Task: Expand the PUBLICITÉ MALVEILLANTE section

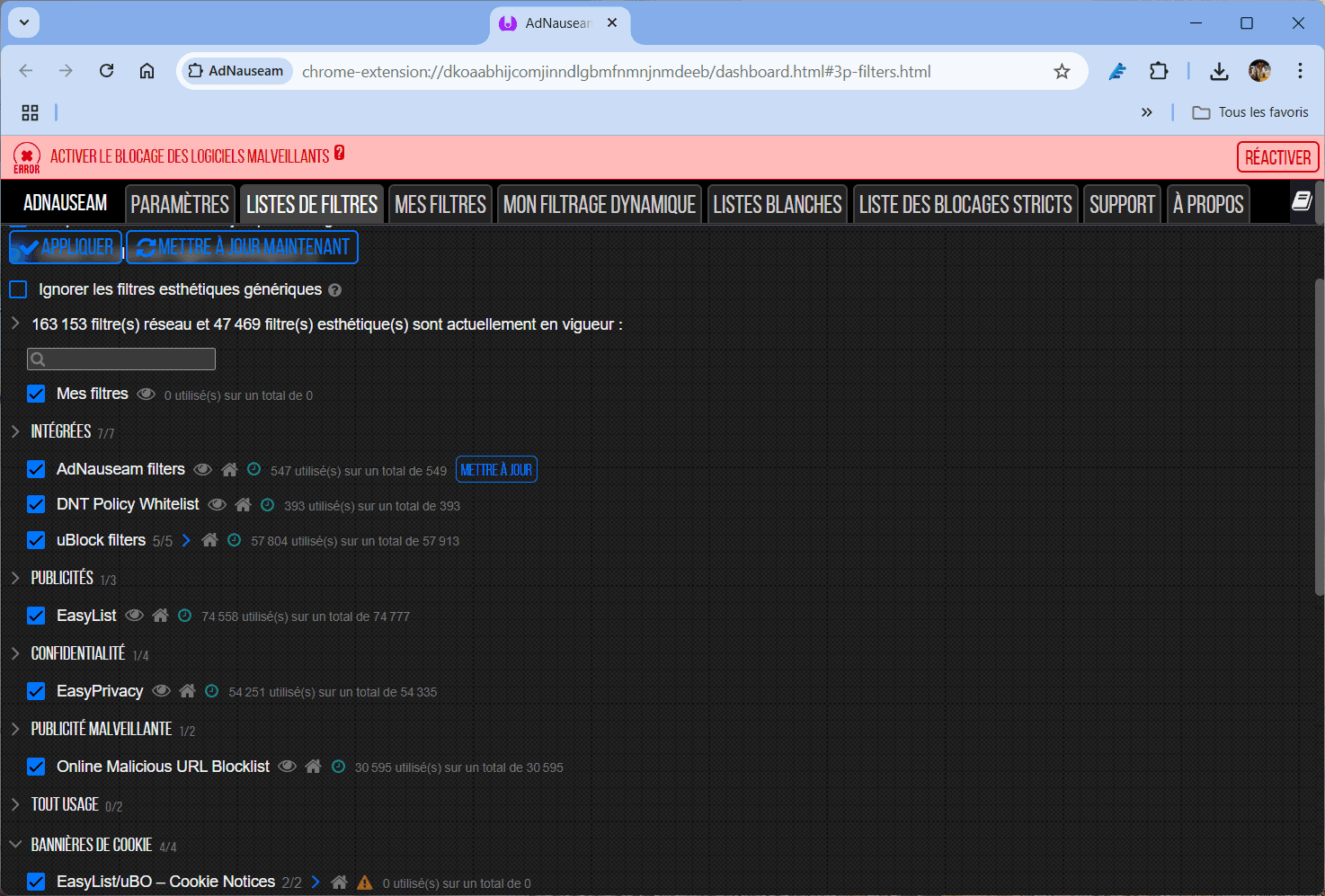Action: click(15, 729)
